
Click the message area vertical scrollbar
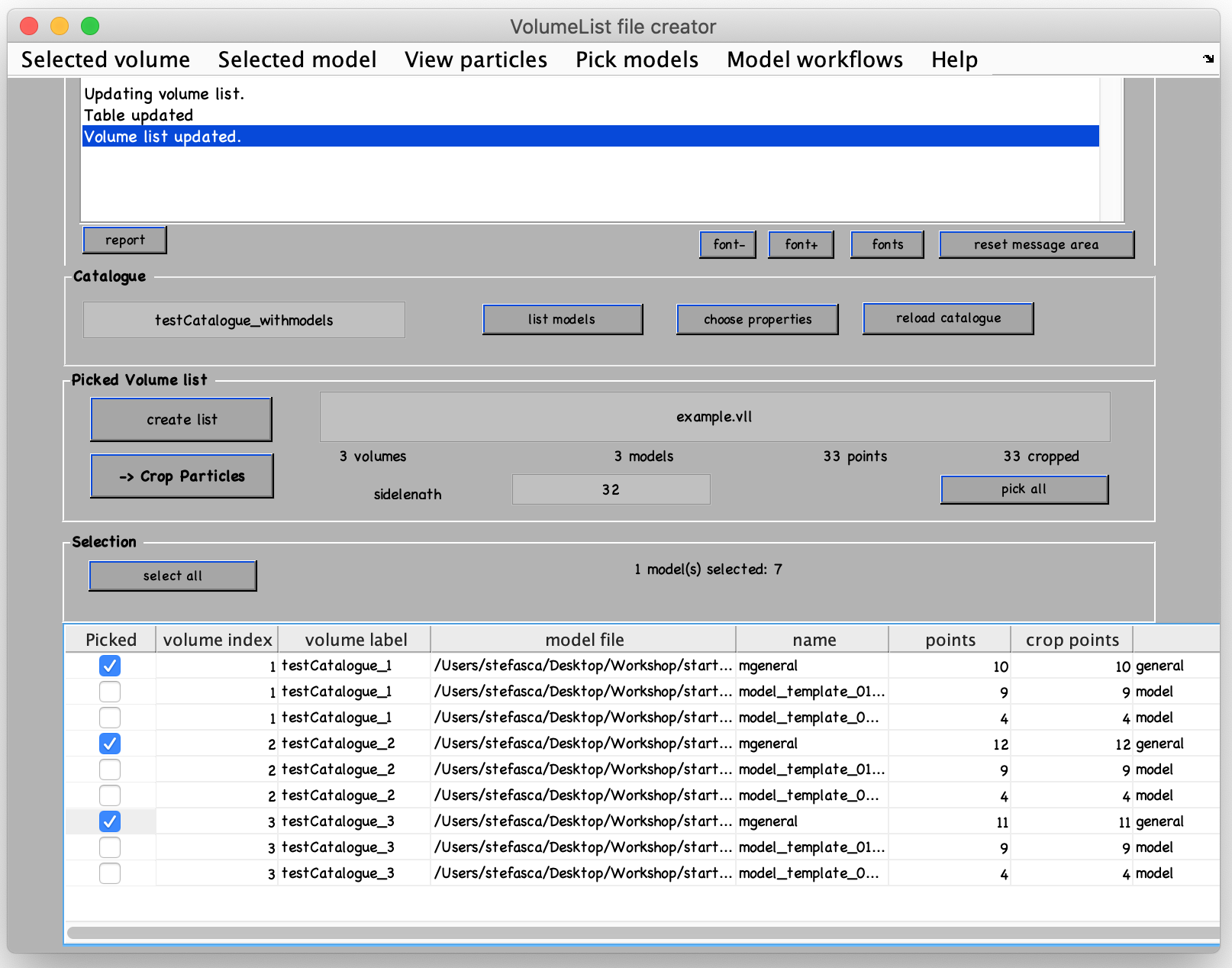click(x=1111, y=150)
